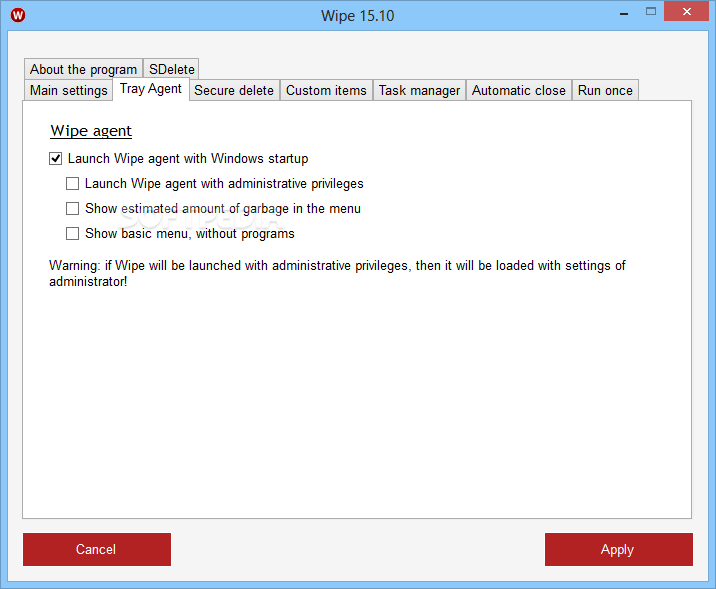Maximize the Wipe 15.10 window
This screenshot has height=589, width=716.
651,12
